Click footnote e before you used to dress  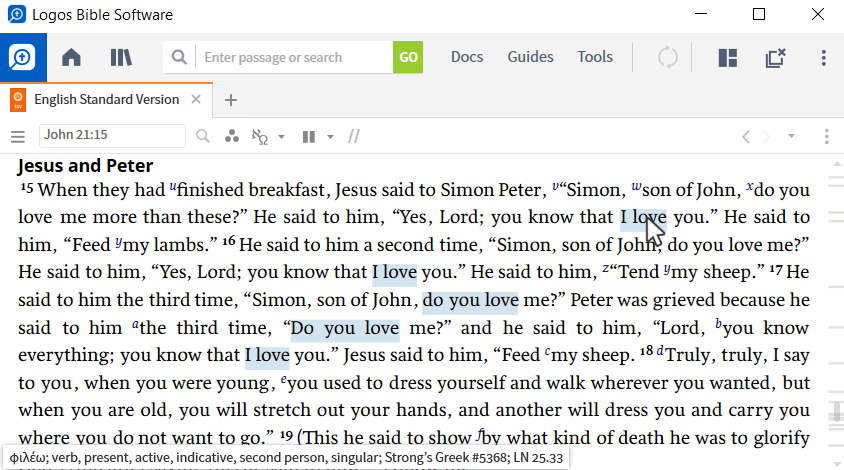[284, 379]
